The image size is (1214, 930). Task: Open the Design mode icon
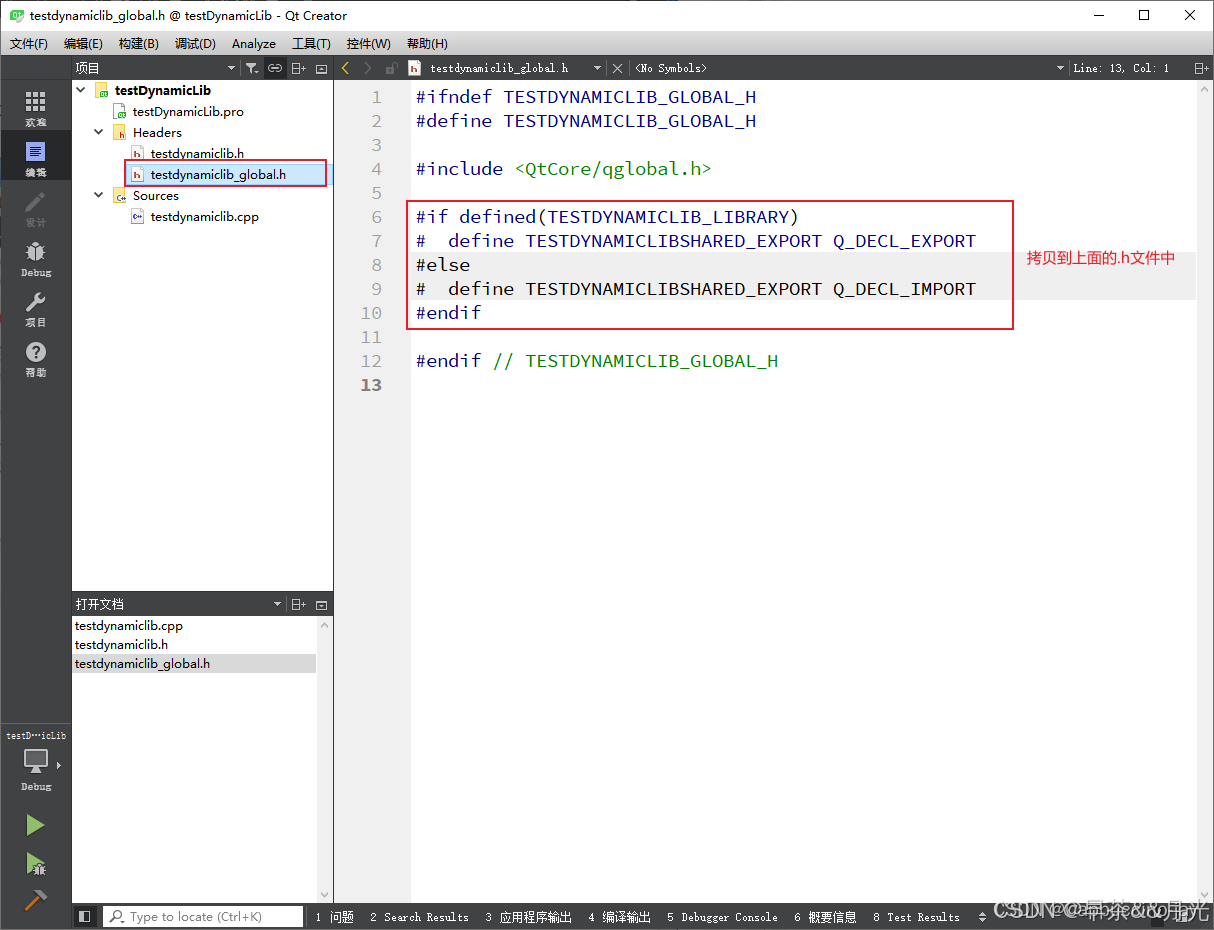35,207
